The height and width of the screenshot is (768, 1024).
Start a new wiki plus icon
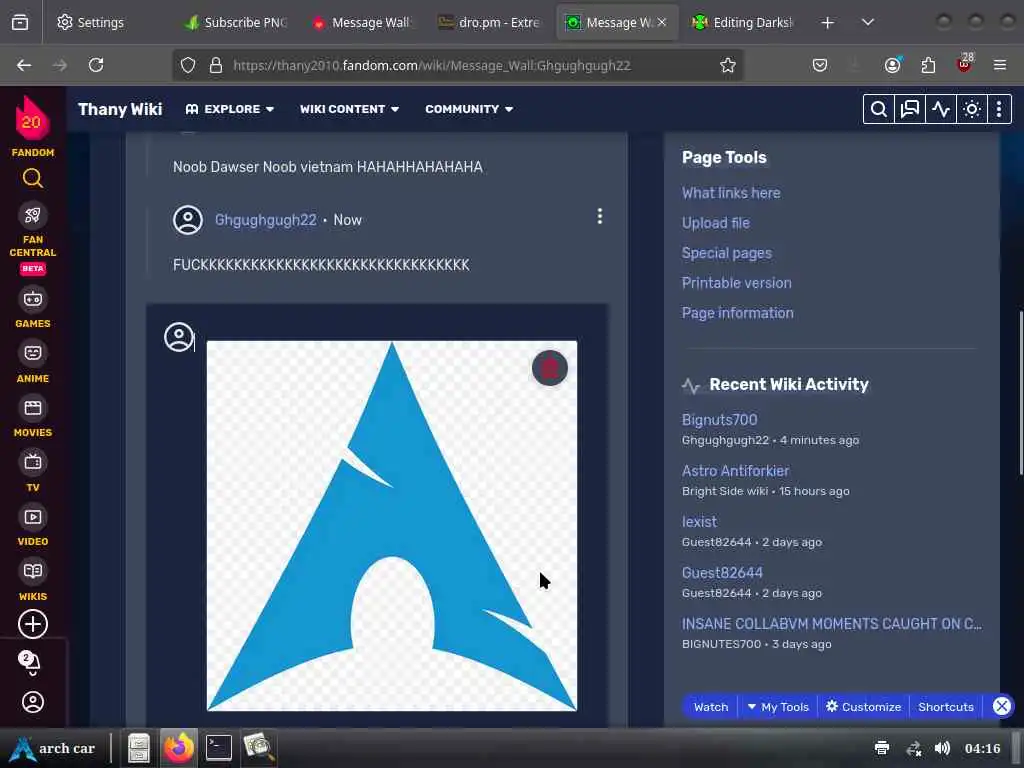(33, 624)
